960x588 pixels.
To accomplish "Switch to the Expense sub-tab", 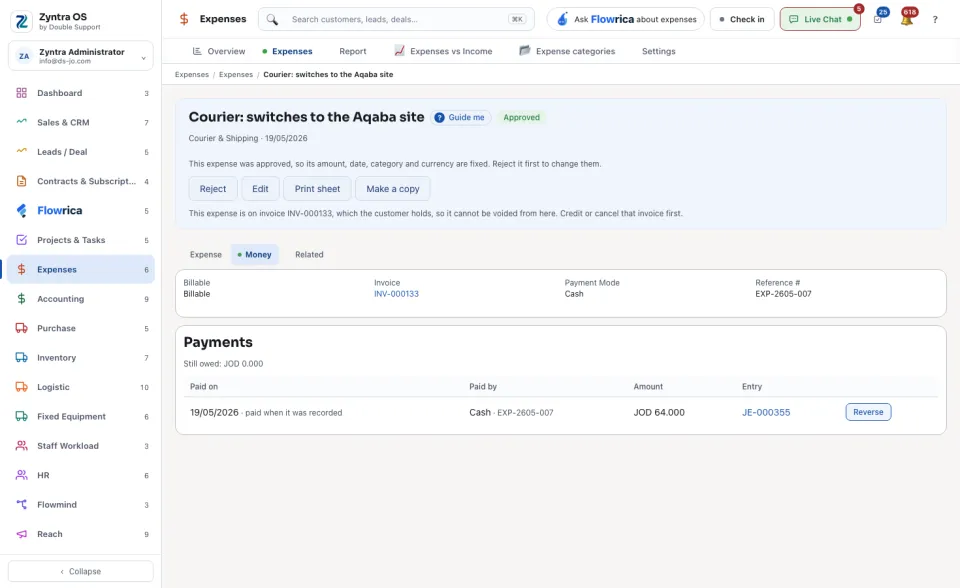I will 206,255.
